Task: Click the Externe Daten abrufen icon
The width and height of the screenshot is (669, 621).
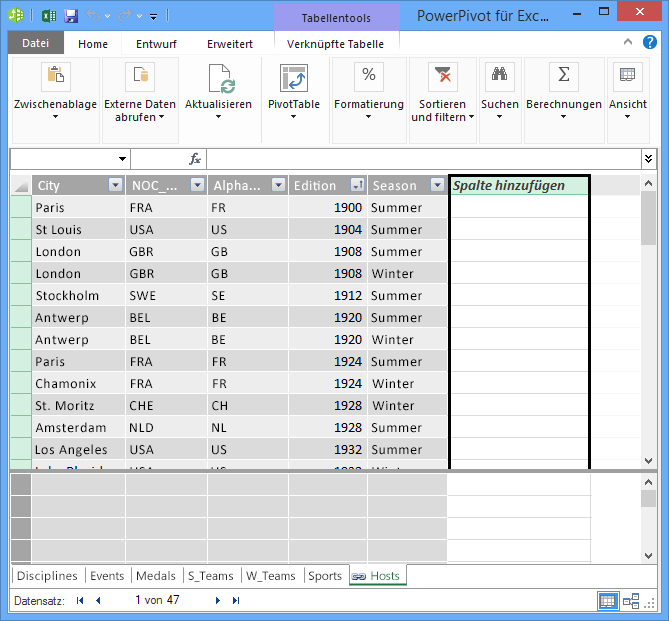Action: (x=140, y=76)
